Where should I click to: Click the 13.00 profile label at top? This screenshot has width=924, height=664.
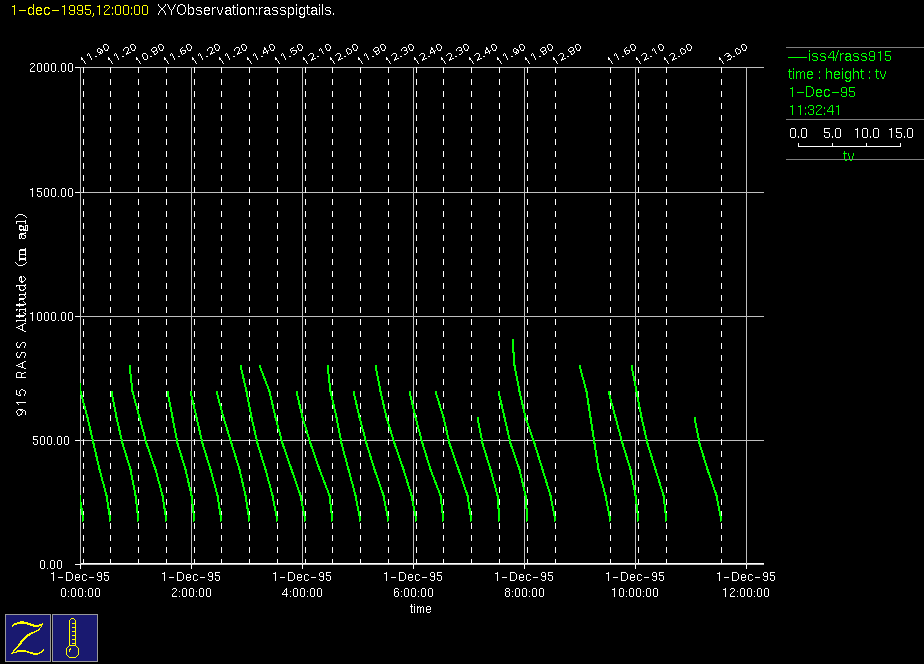pos(733,54)
